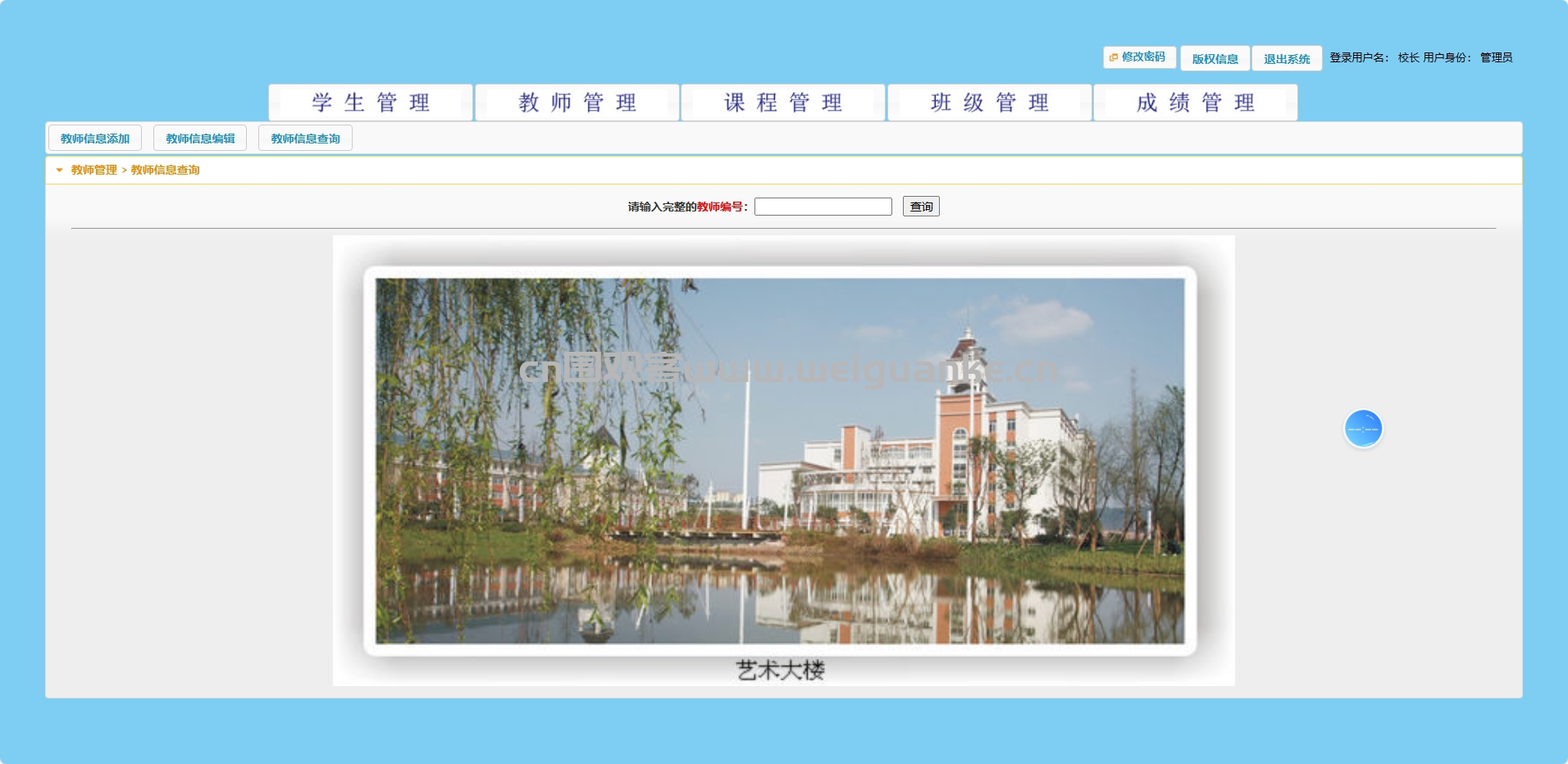Open the 教师管理 menu tab
The height and width of the screenshot is (764, 1568).
tap(577, 102)
